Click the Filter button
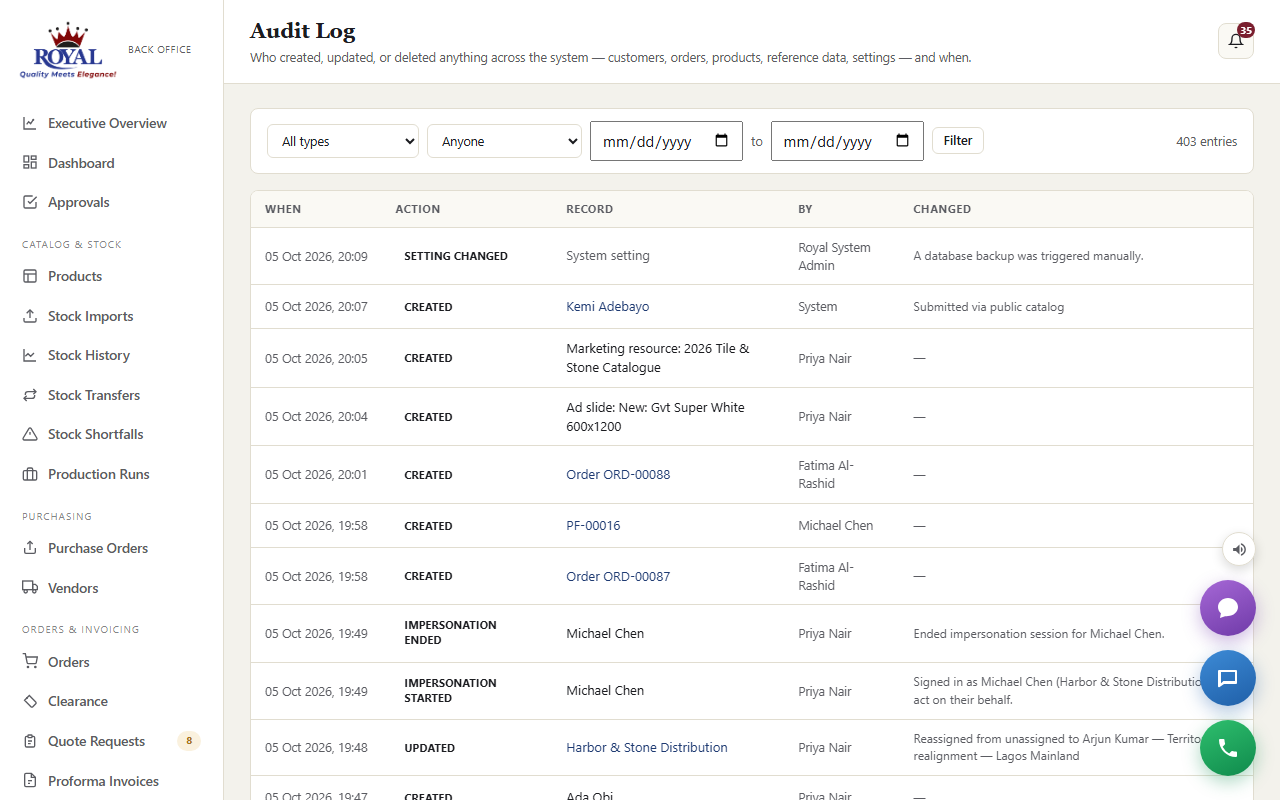The image size is (1280, 800). pyautogui.click(x=958, y=141)
